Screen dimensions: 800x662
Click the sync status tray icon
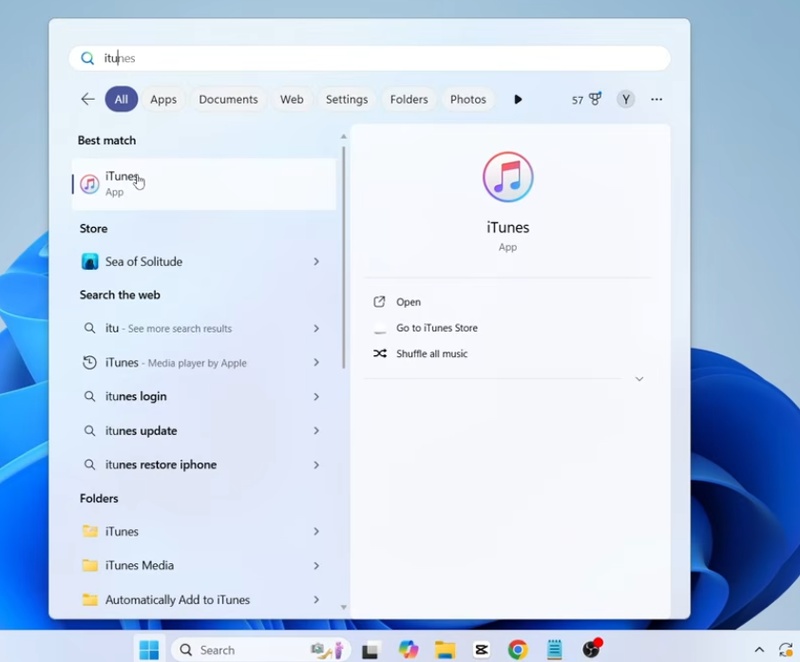(787, 650)
